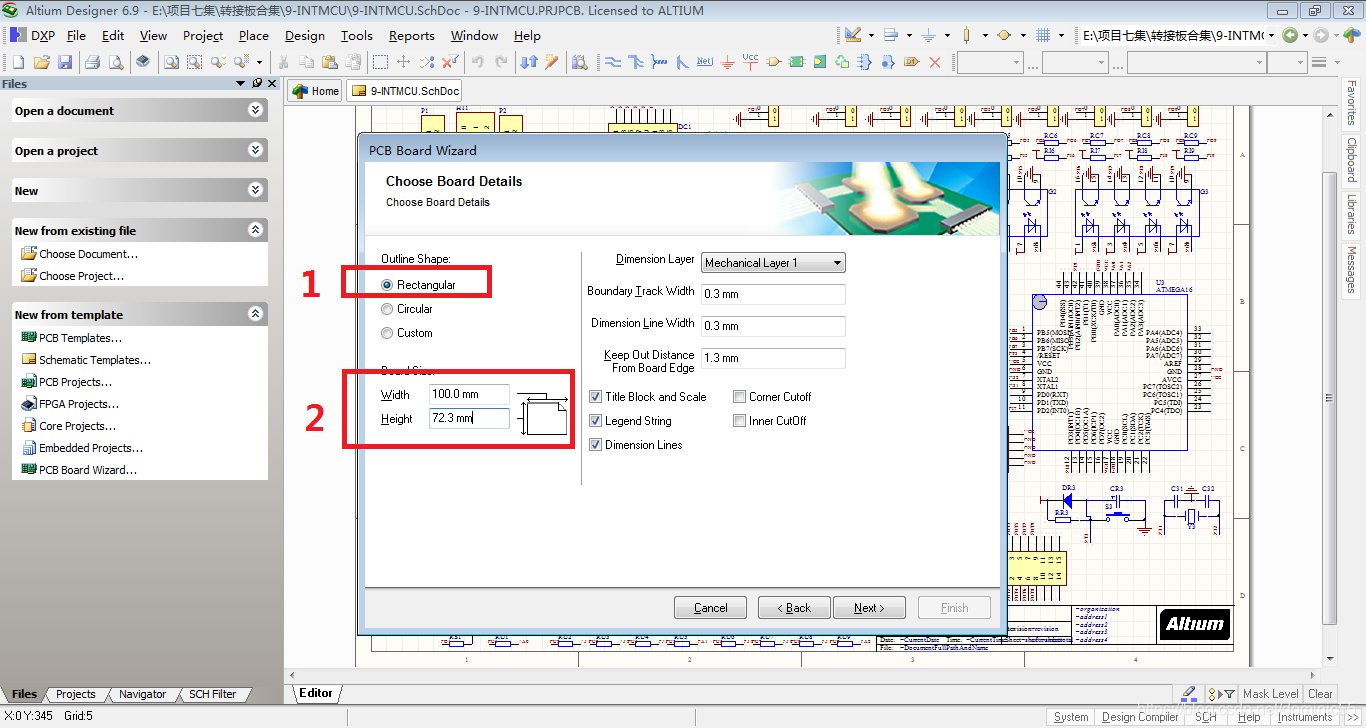
Task: Expand the Open a project section
Action: pos(256,150)
